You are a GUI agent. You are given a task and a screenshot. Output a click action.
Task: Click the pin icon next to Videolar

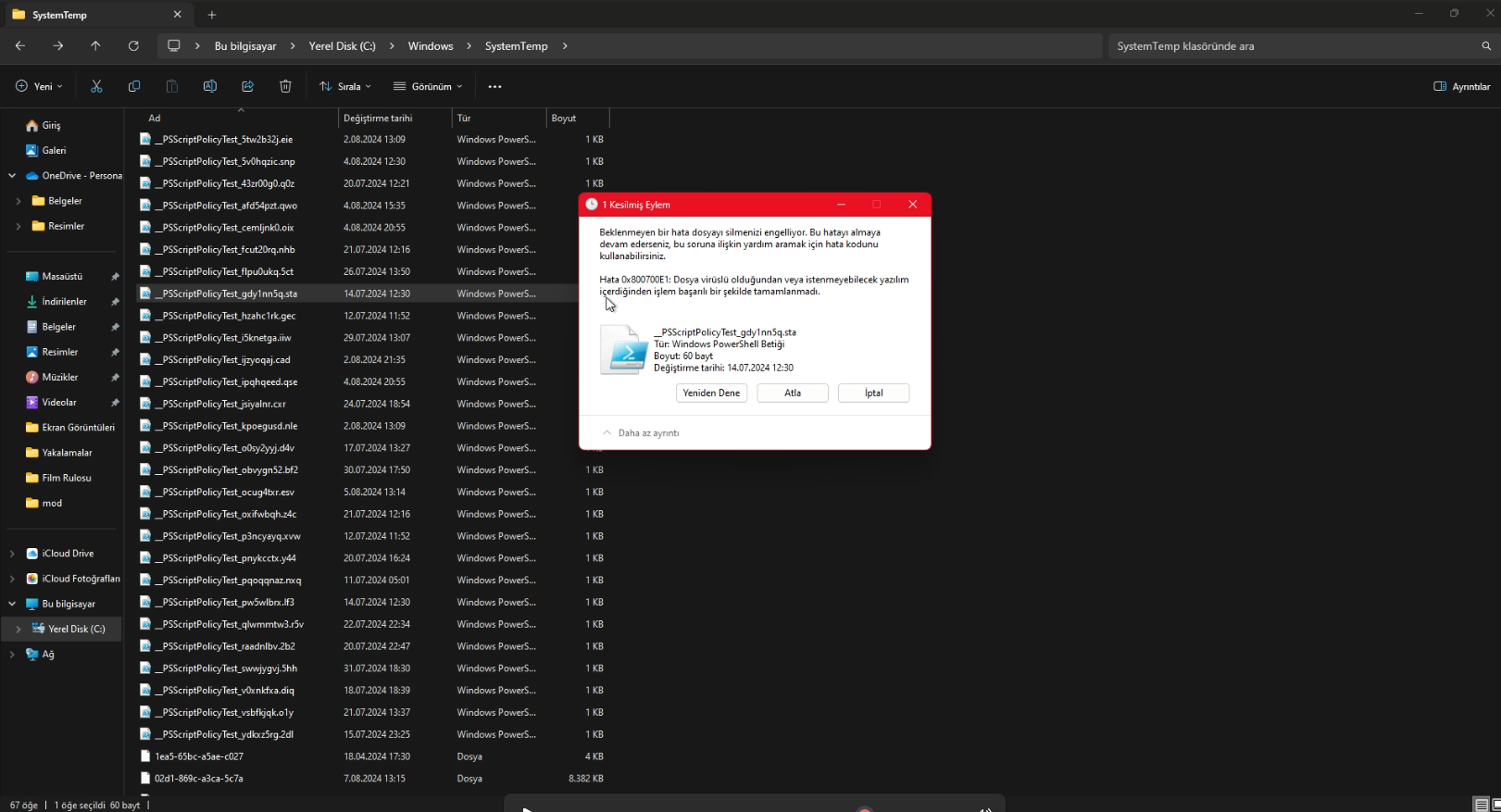pyautogui.click(x=115, y=403)
